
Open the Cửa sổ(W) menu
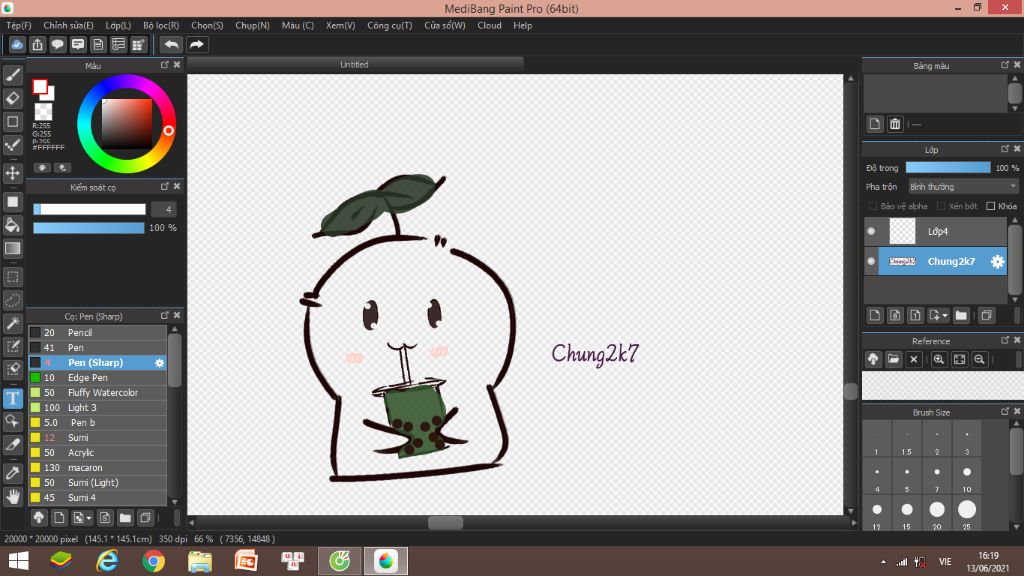445,25
